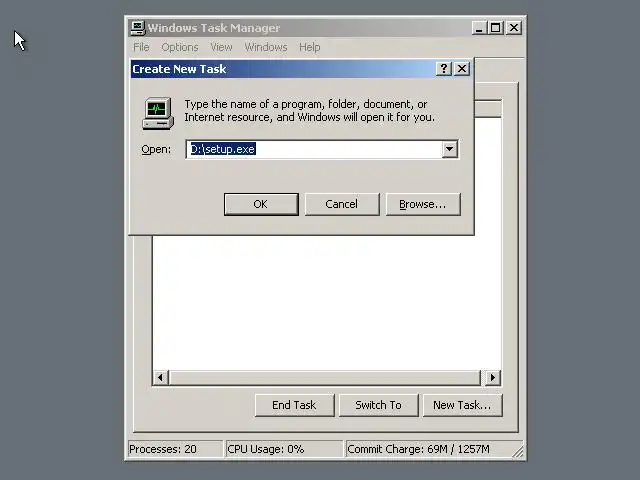Expand the Open combo box dropdown arrow
640x480 pixels.
(449, 149)
